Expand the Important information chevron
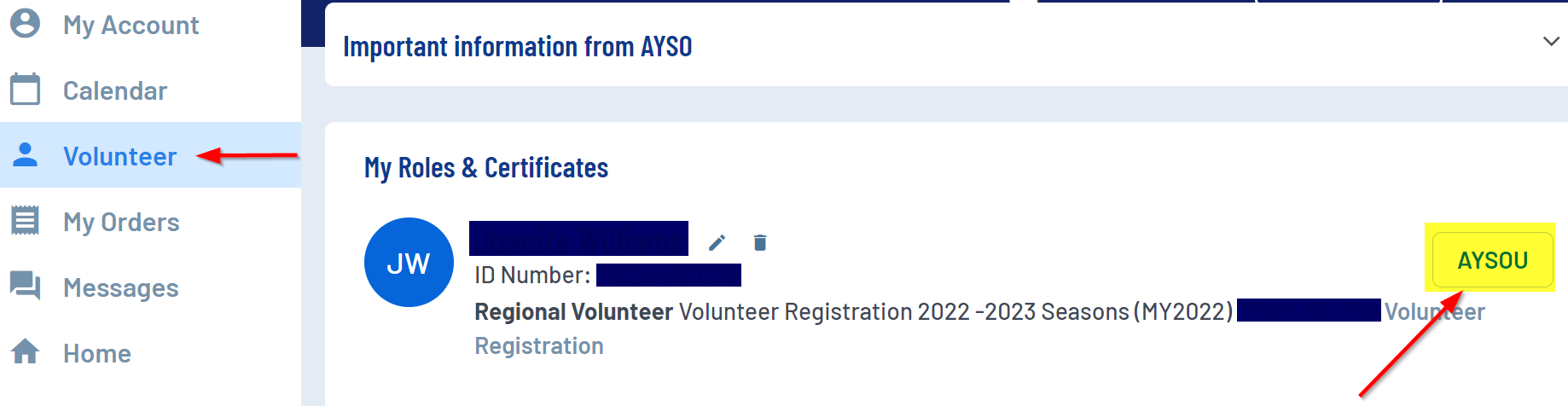The image size is (1568, 406). [x=1551, y=42]
